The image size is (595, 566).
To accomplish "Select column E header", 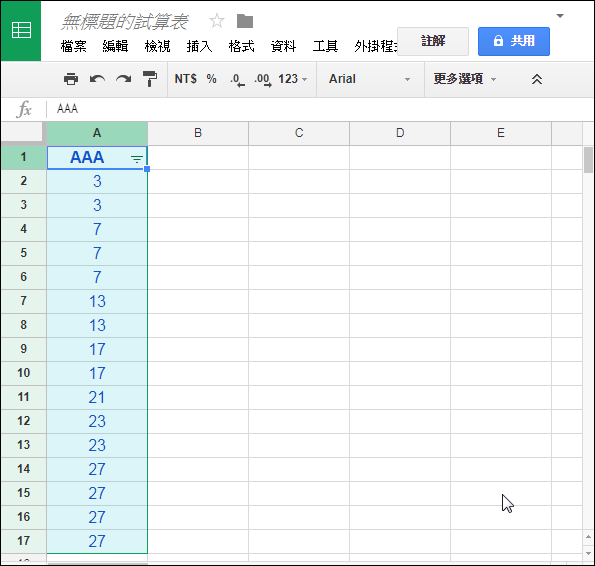I will 501,133.
